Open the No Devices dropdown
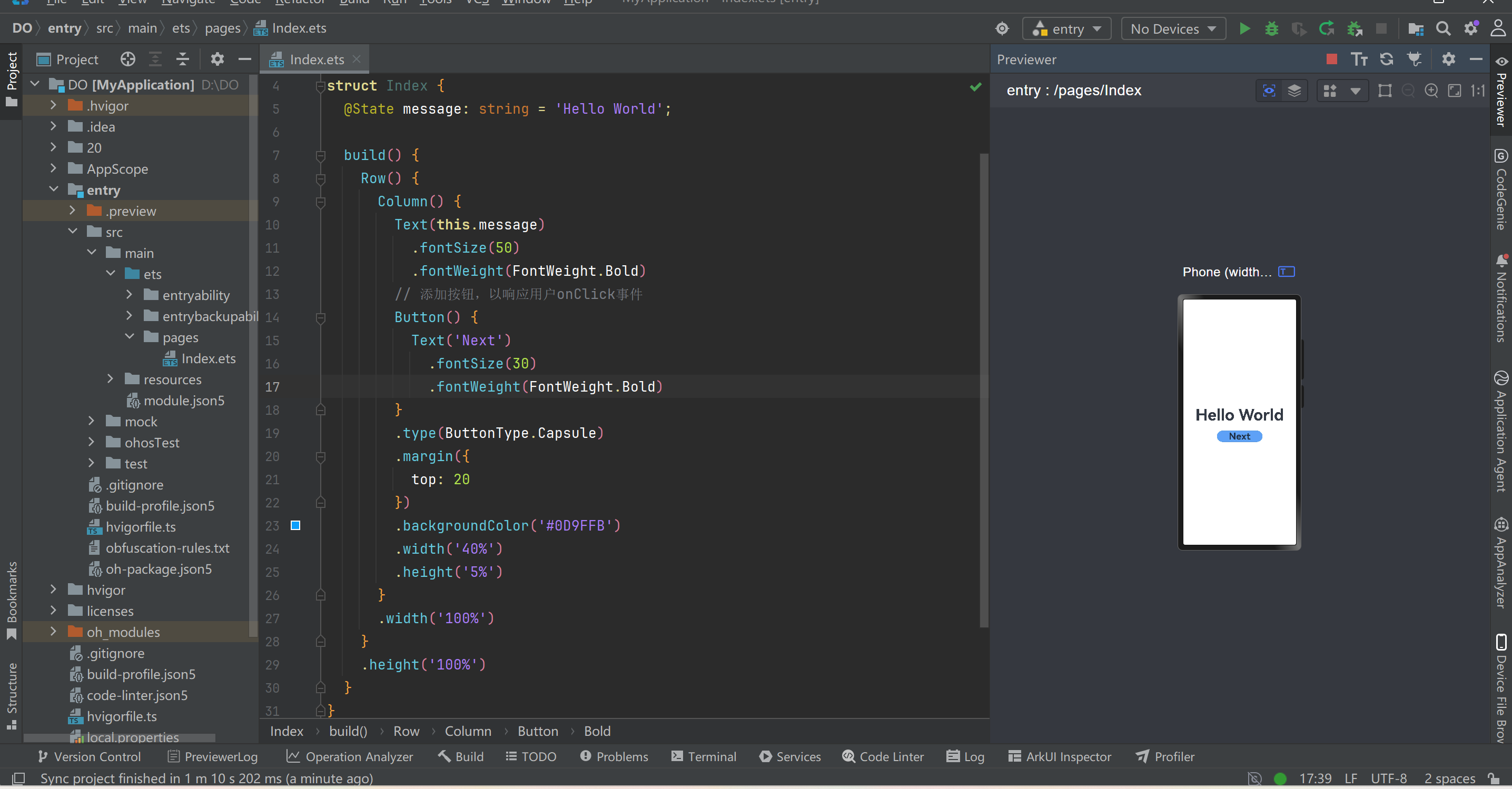Screen dimensions: 1512x789 tap(1173, 29)
